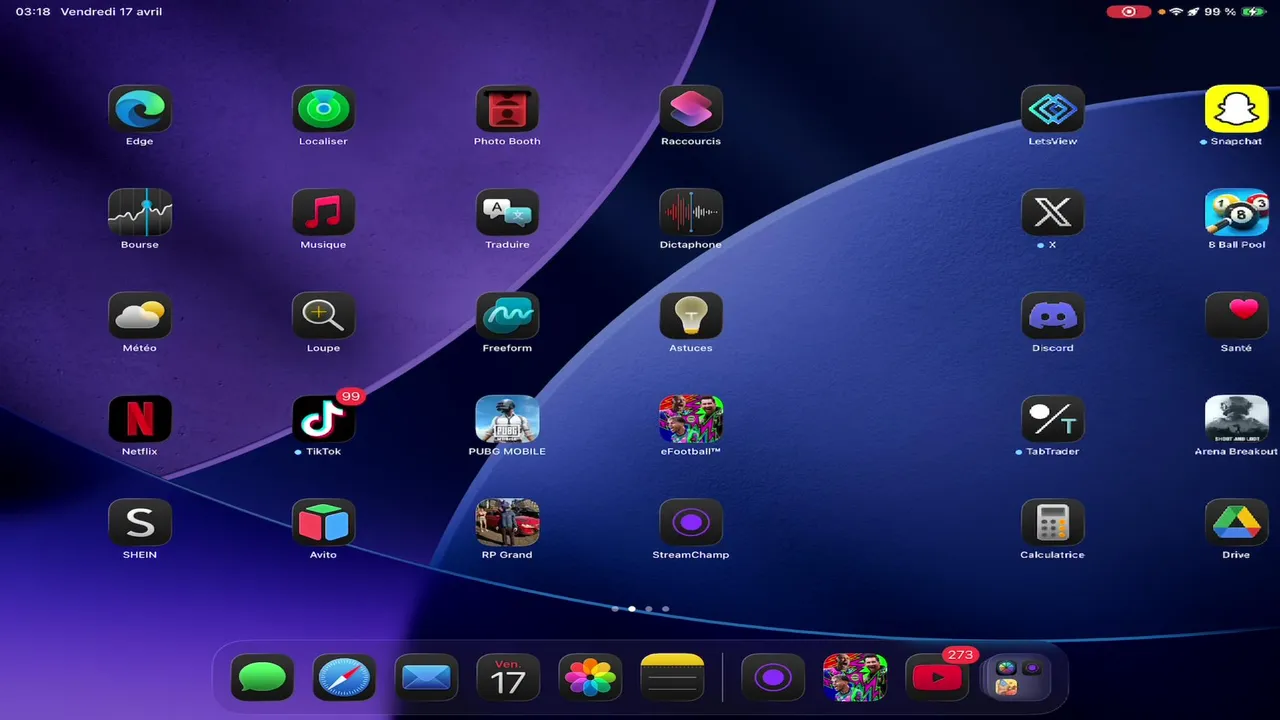Tap the Vendredi 17 avril date
Viewport: 1280px width, 720px height.
pyautogui.click(x=111, y=12)
